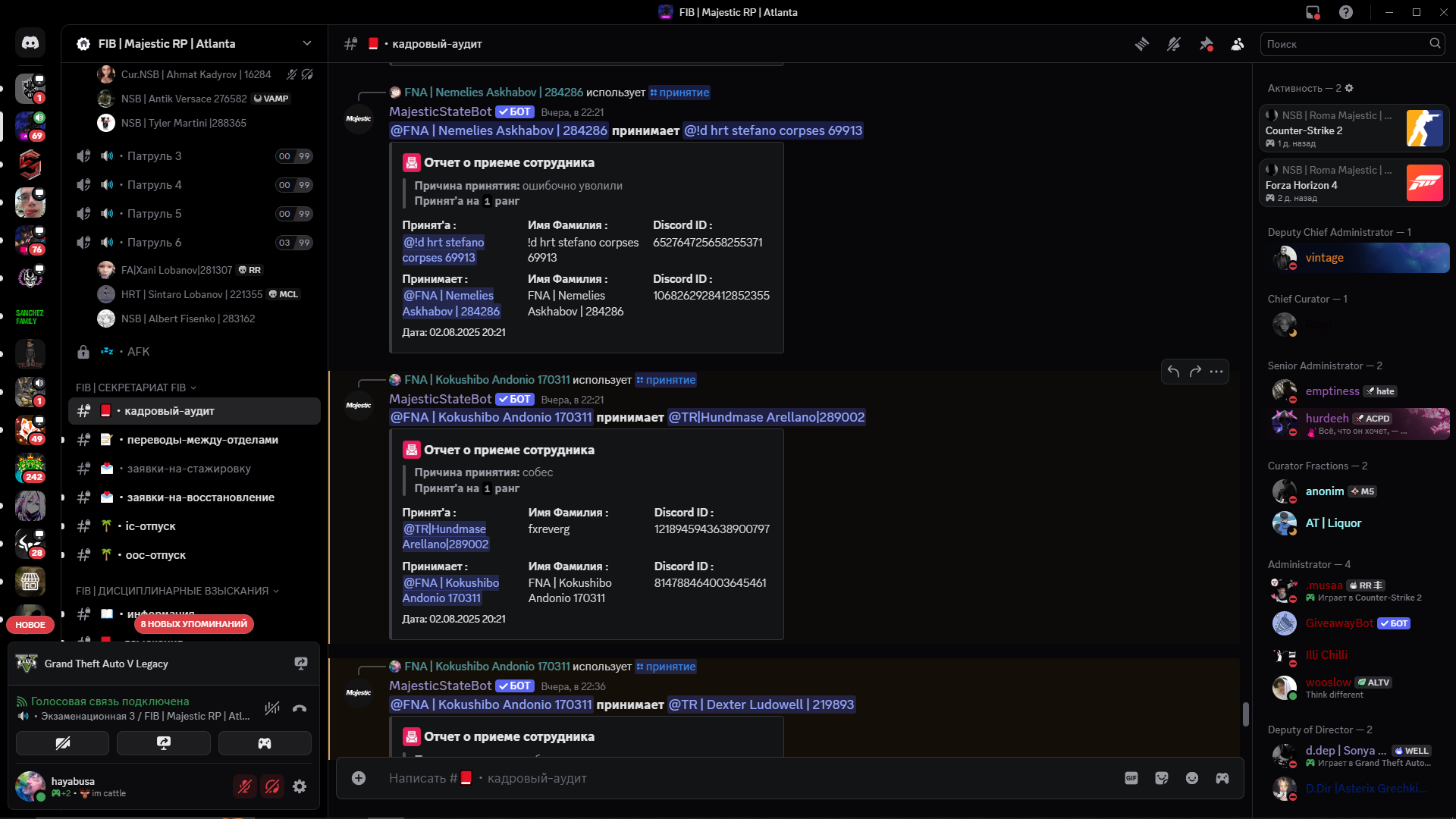Toggle microphone mute for hayabusa

(245, 786)
